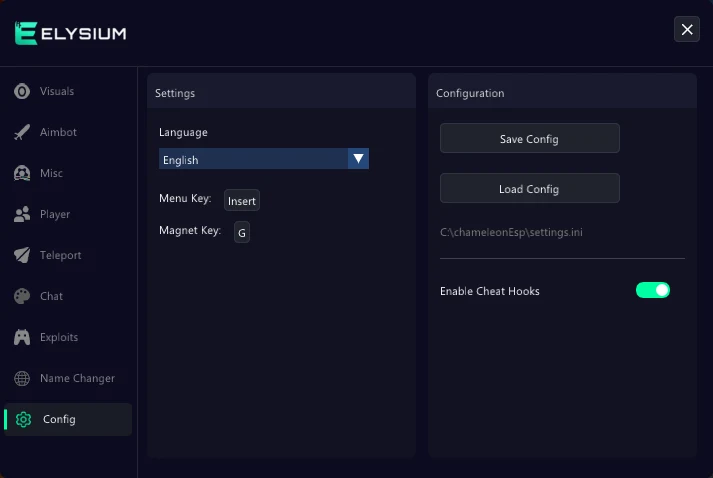Click the Aimbot sword icon

(22, 132)
